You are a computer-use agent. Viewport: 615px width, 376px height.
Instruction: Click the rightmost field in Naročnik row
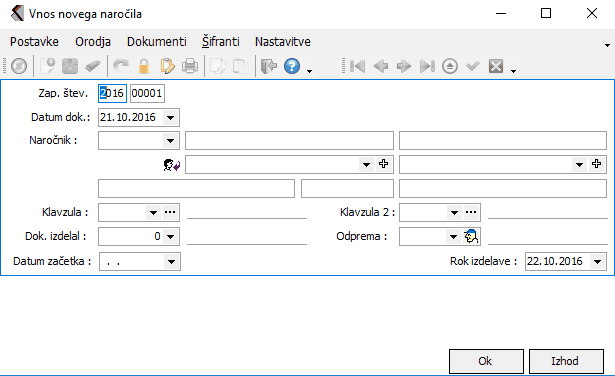click(503, 140)
